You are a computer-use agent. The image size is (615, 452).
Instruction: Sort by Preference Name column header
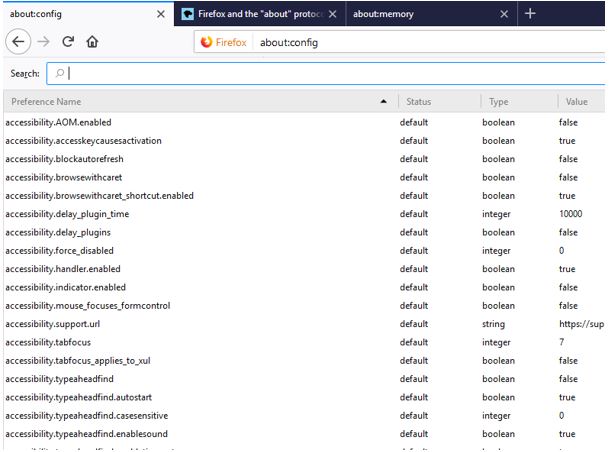pyautogui.click(x=190, y=102)
